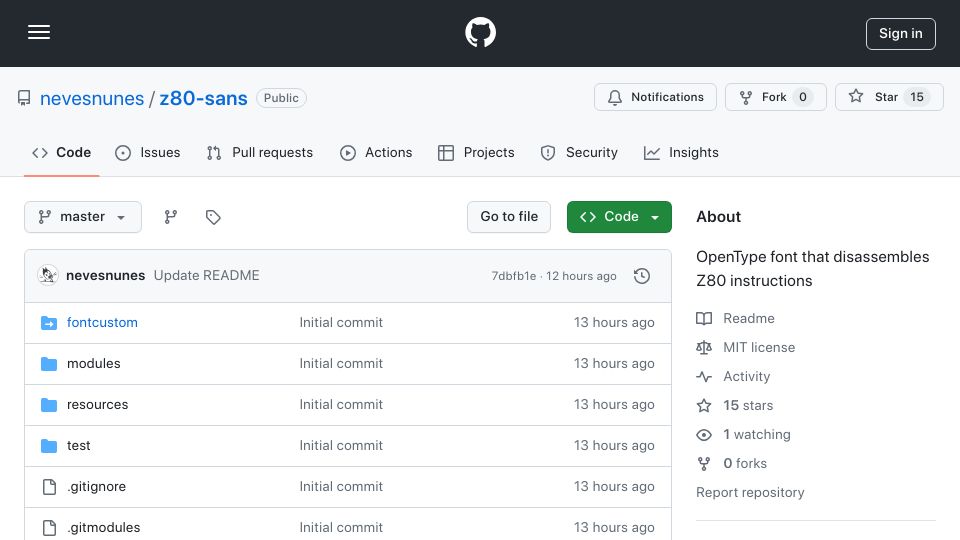
Task: Click the Sign in button
Action: coord(901,34)
